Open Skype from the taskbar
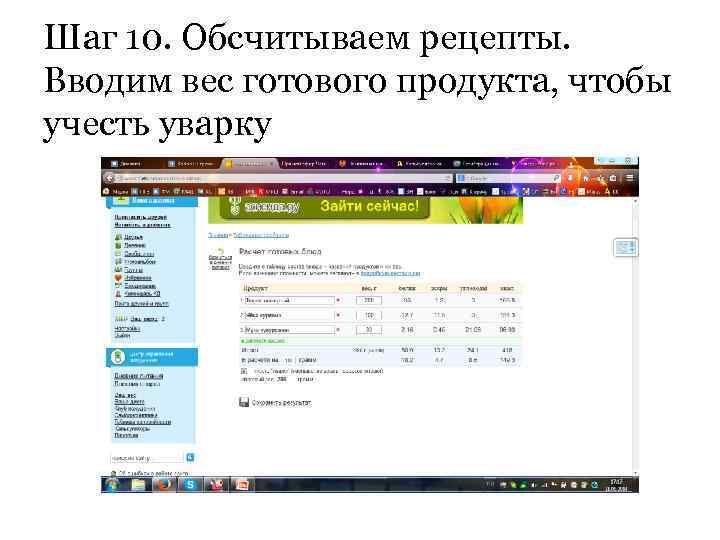The image size is (720, 540). coord(190,484)
